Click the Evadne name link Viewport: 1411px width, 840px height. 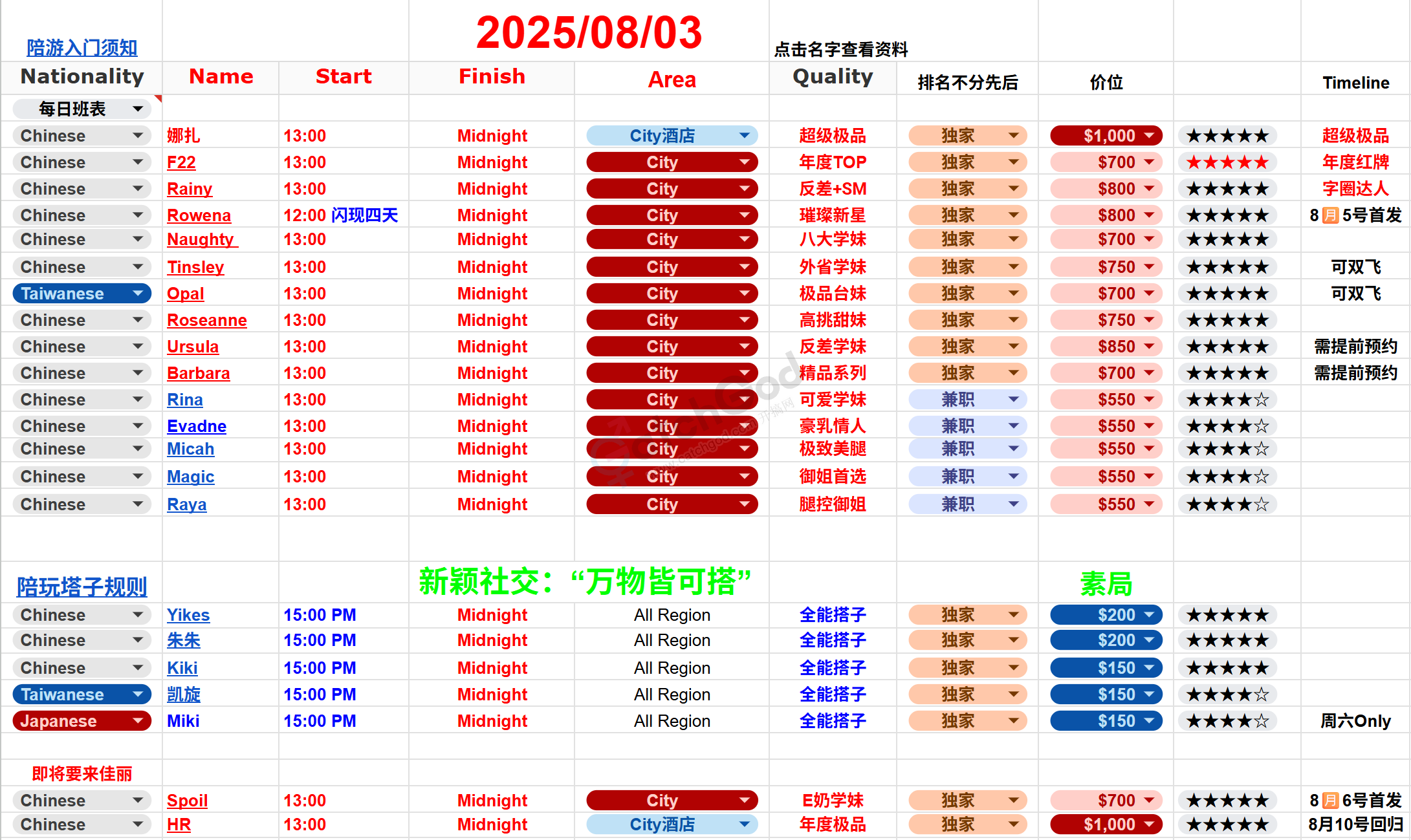196,426
